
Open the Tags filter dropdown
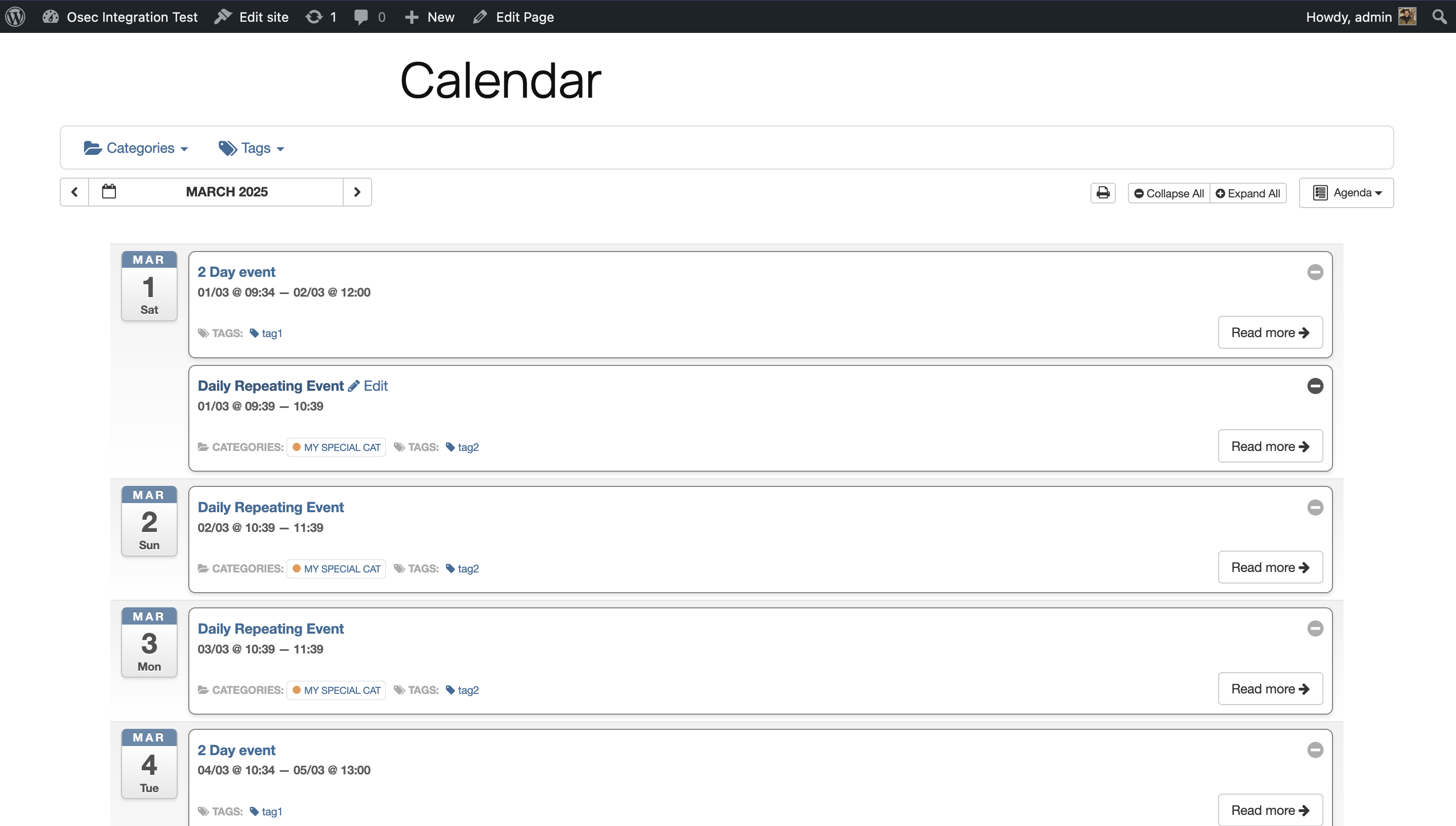[252, 148]
